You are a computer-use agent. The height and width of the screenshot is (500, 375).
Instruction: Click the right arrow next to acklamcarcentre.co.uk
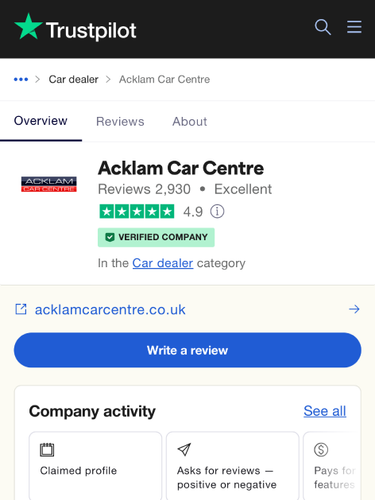pos(354,309)
